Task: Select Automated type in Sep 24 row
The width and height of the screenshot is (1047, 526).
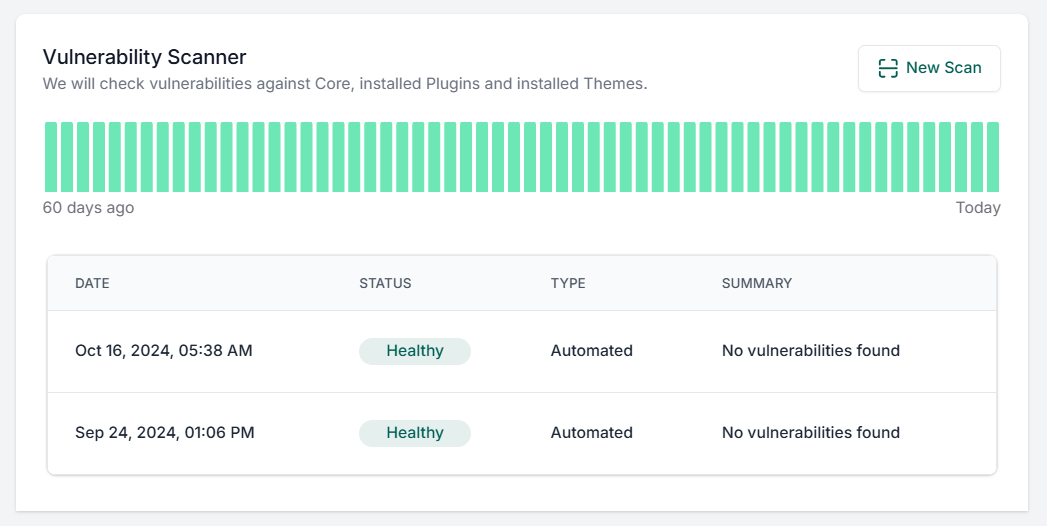Action: pyautogui.click(x=591, y=433)
